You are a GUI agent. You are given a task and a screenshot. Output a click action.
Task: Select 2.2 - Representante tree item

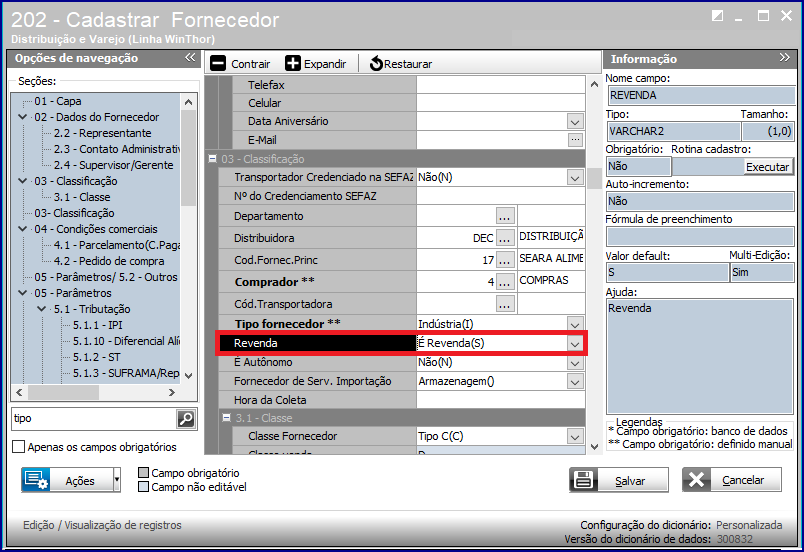tap(103, 133)
